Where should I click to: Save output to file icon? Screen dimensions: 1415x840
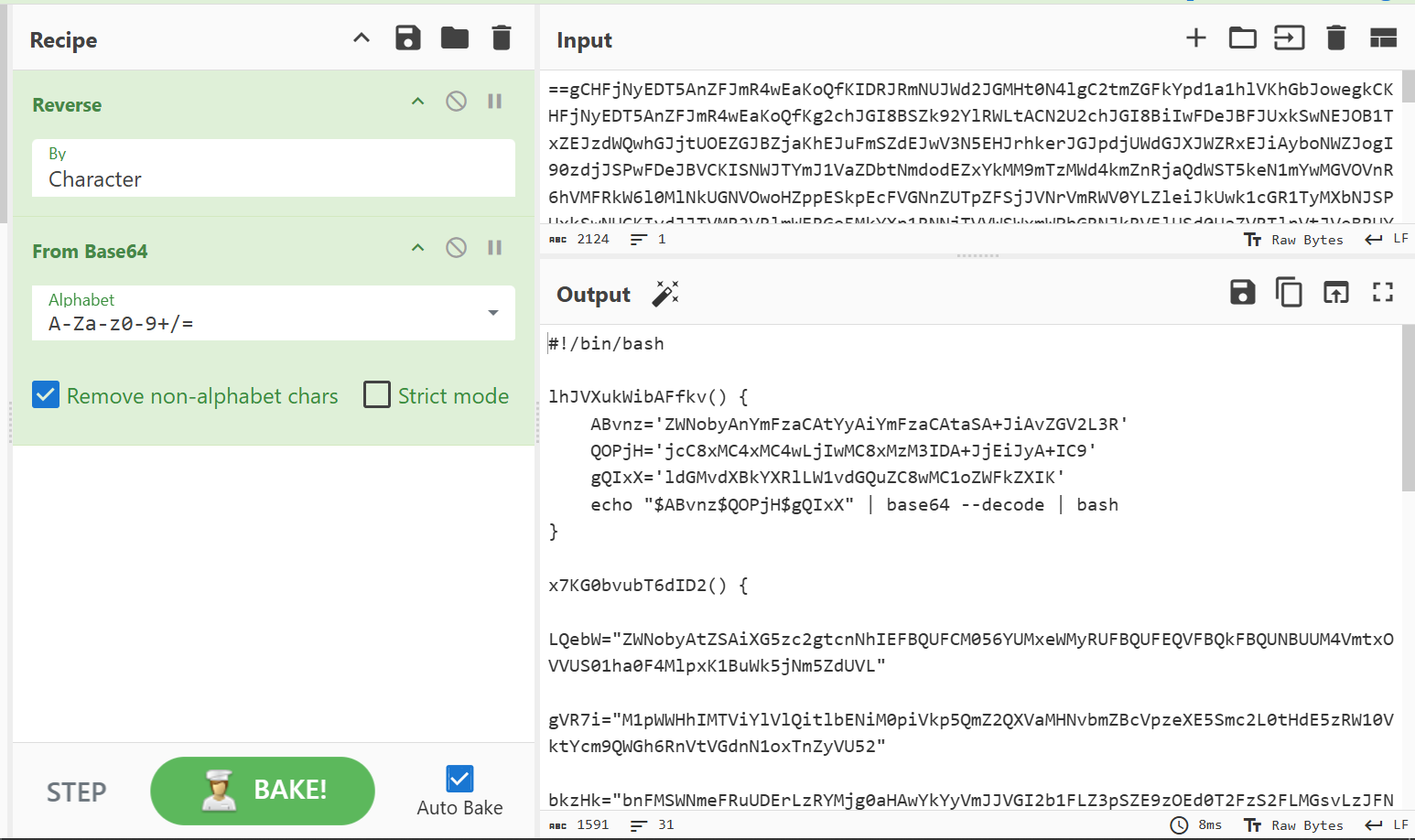(x=1243, y=292)
